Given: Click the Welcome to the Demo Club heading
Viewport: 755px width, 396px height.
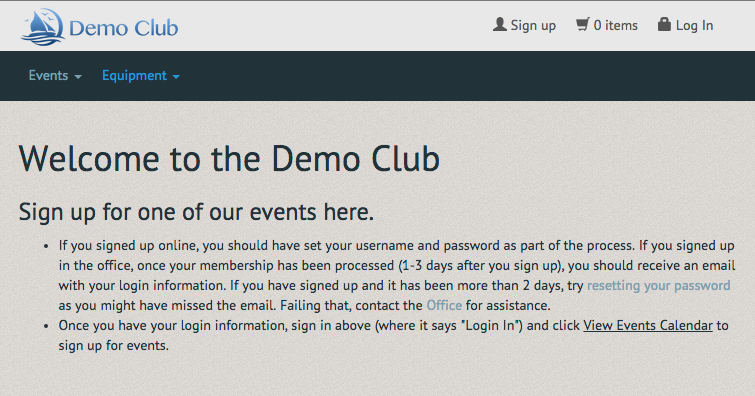Looking at the screenshot, I should coord(229,159).
